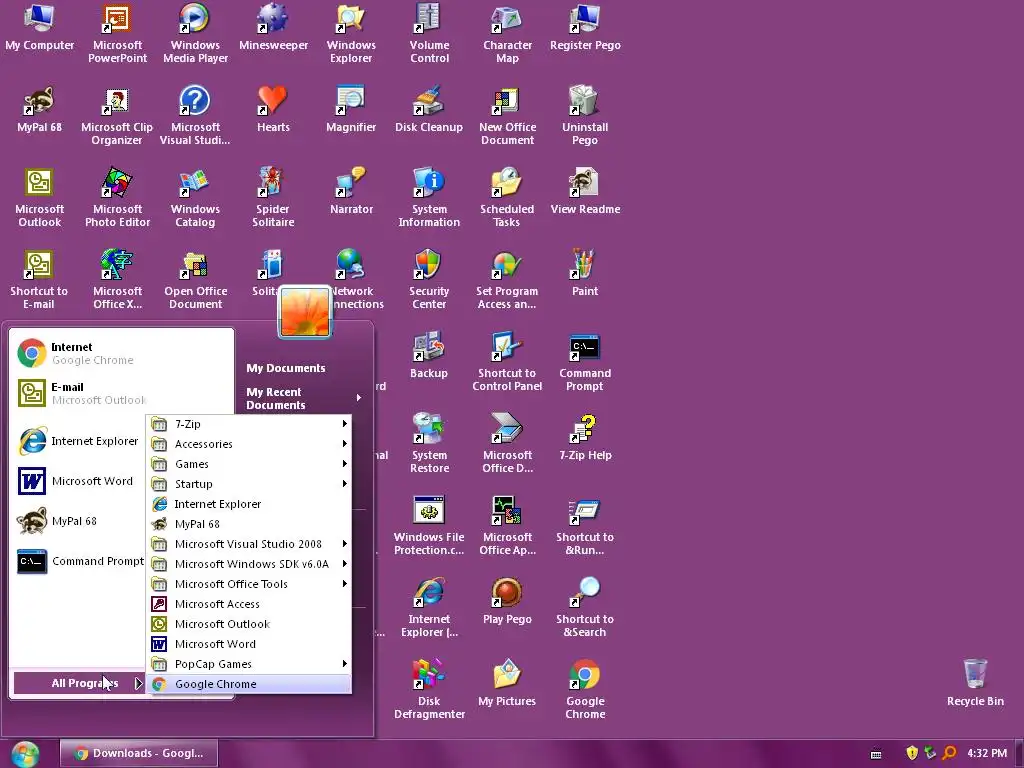Select the Volume Control desktop icon
Viewport: 1024px width, 768px height.
[x=429, y=33]
